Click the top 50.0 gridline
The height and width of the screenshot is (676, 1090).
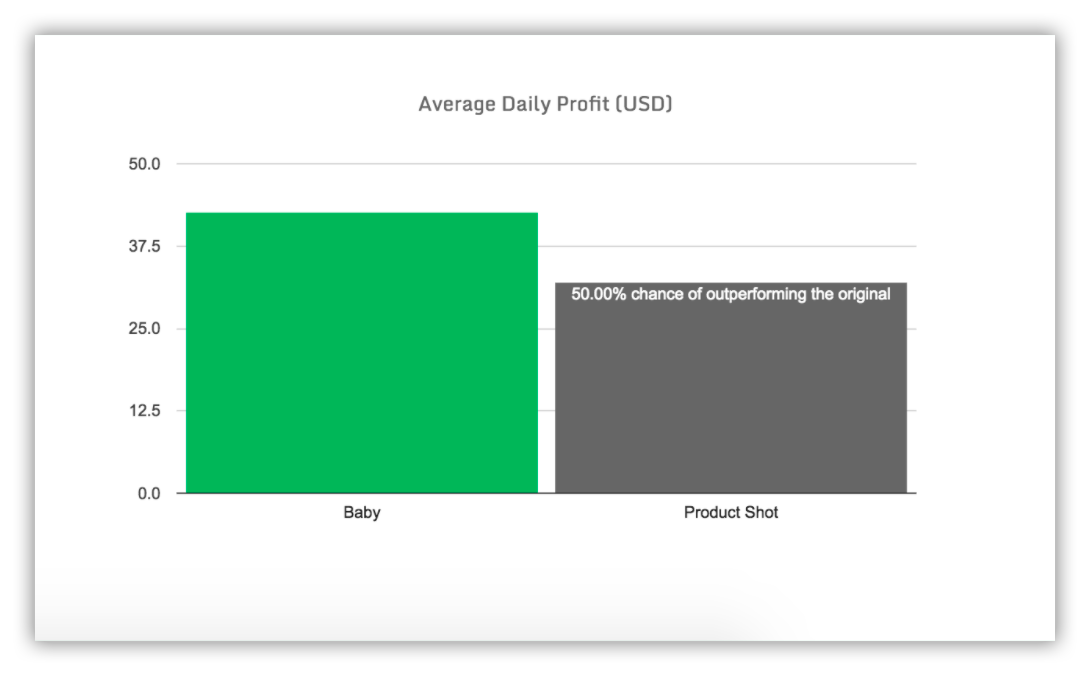click(x=546, y=164)
